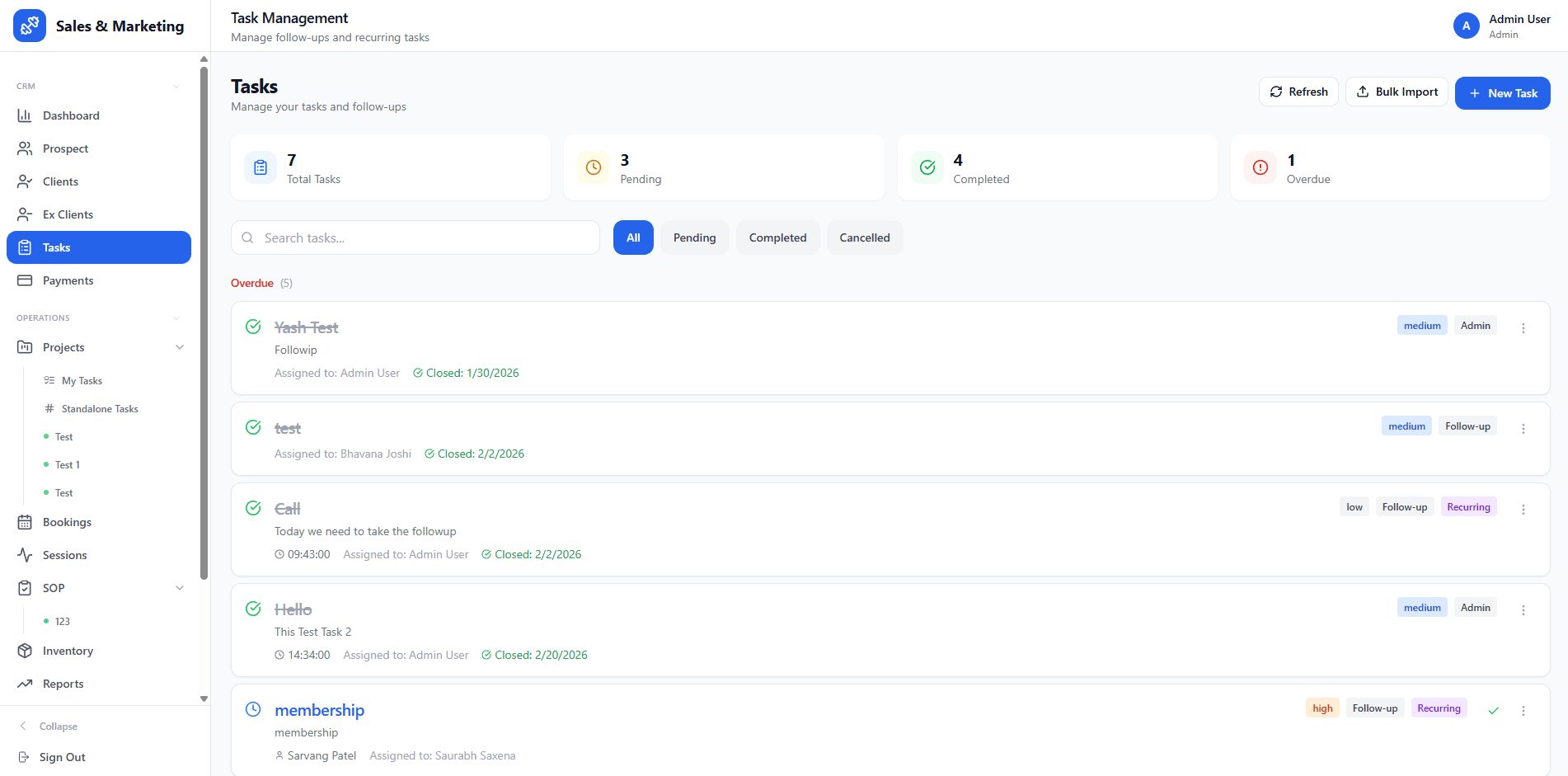Filter tasks by Pending tab
1568x776 pixels.
pyautogui.click(x=694, y=238)
